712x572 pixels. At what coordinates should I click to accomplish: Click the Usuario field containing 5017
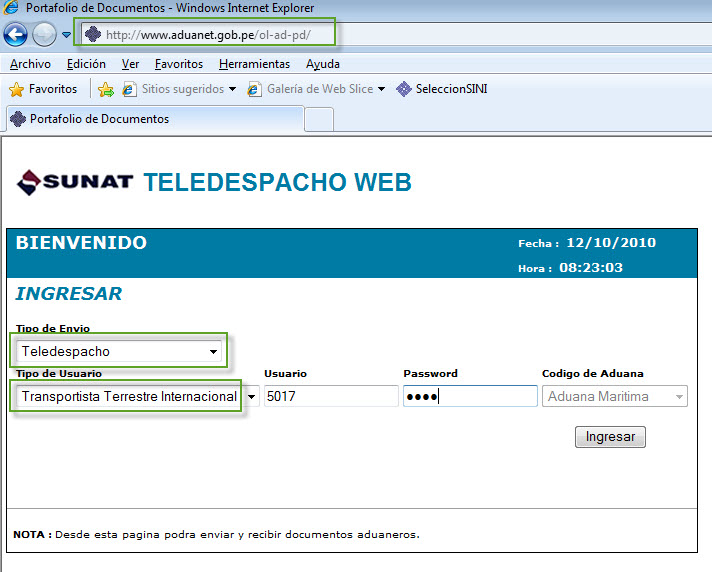[x=331, y=396]
